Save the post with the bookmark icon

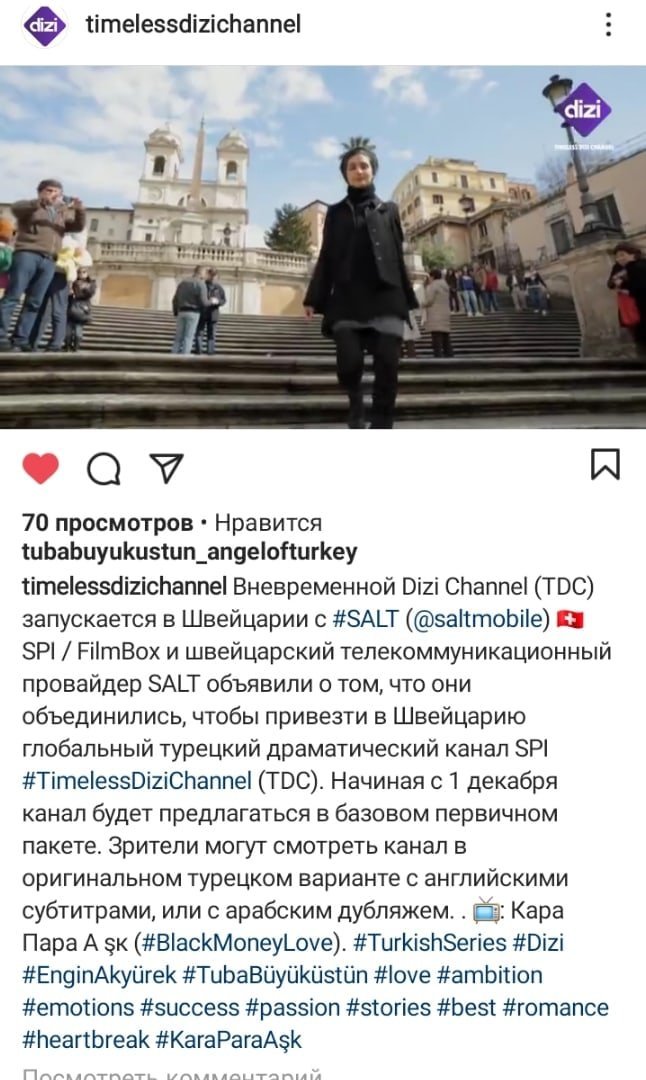[605, 464]
